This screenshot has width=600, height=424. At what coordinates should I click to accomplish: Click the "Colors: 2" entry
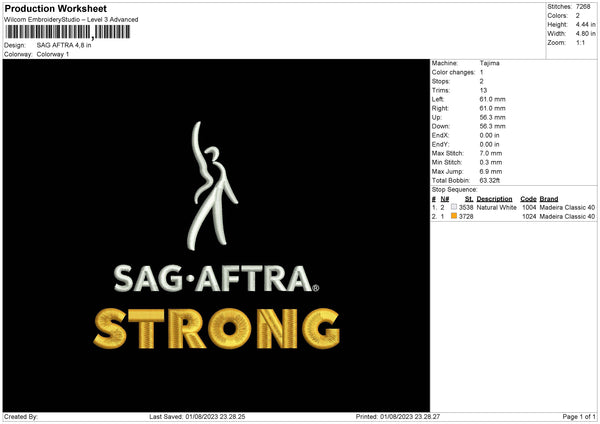563,16
